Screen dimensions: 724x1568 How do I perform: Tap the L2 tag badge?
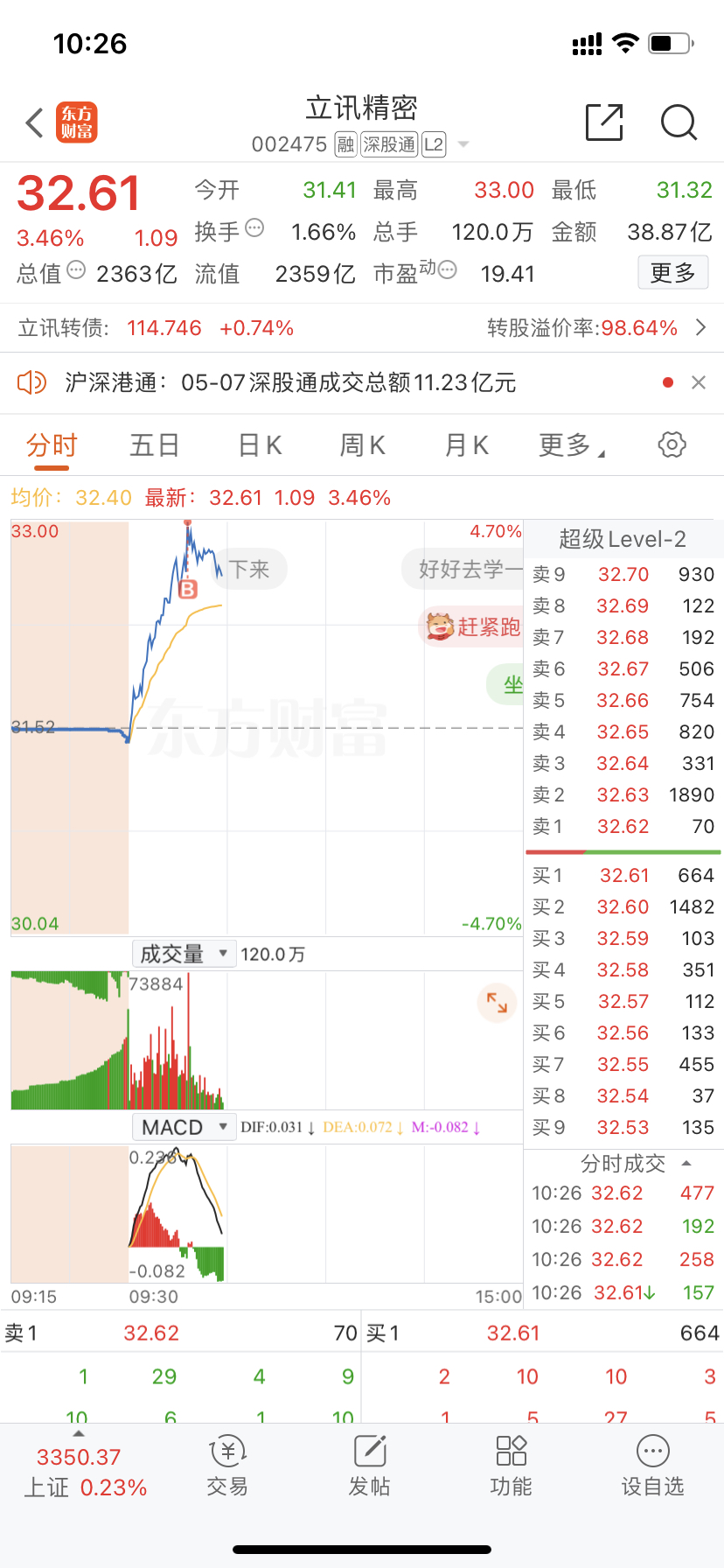click(434, 144)
